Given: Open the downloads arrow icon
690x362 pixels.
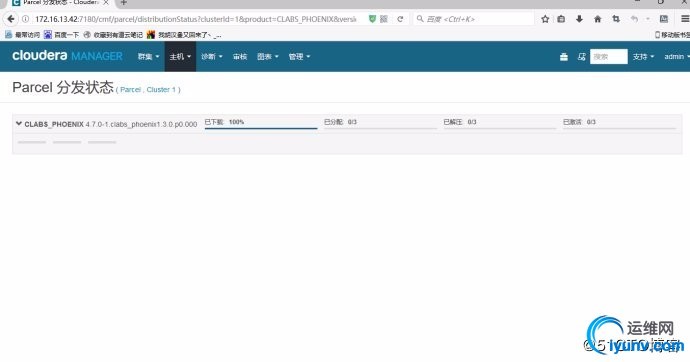Looking at the screenshot, I should coord(579,19).
